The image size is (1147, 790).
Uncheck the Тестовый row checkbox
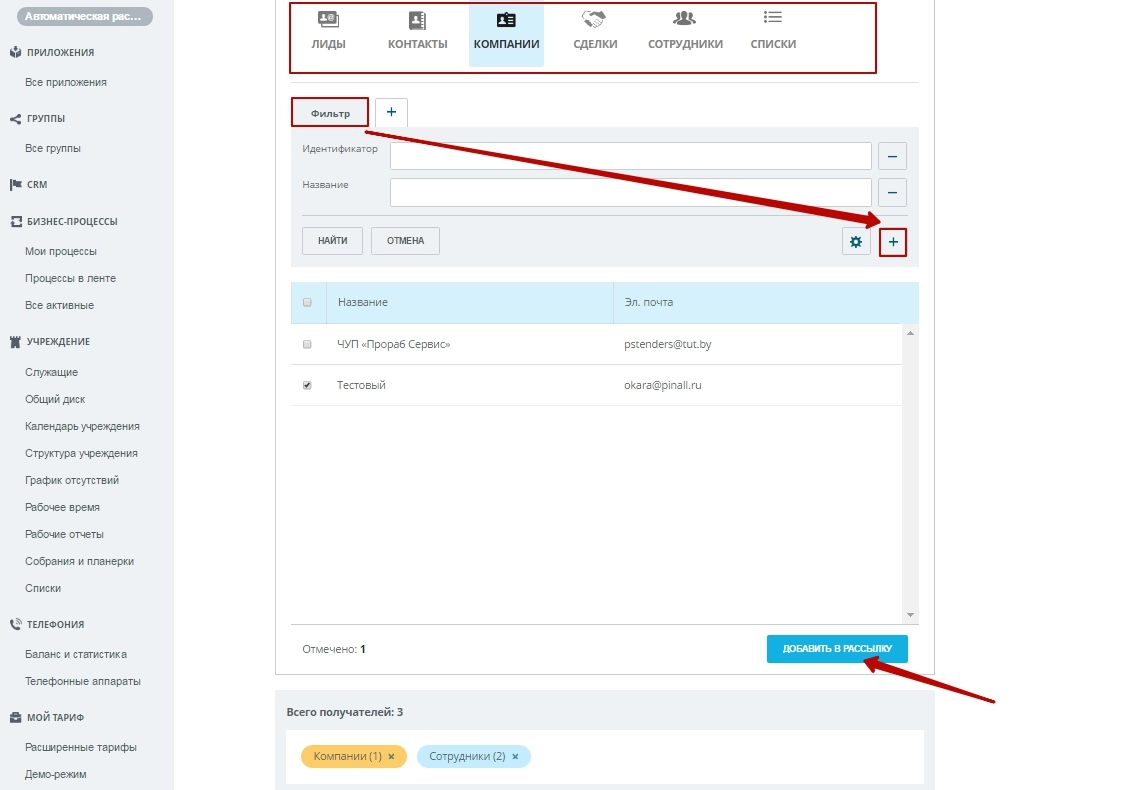coord(307,385)
